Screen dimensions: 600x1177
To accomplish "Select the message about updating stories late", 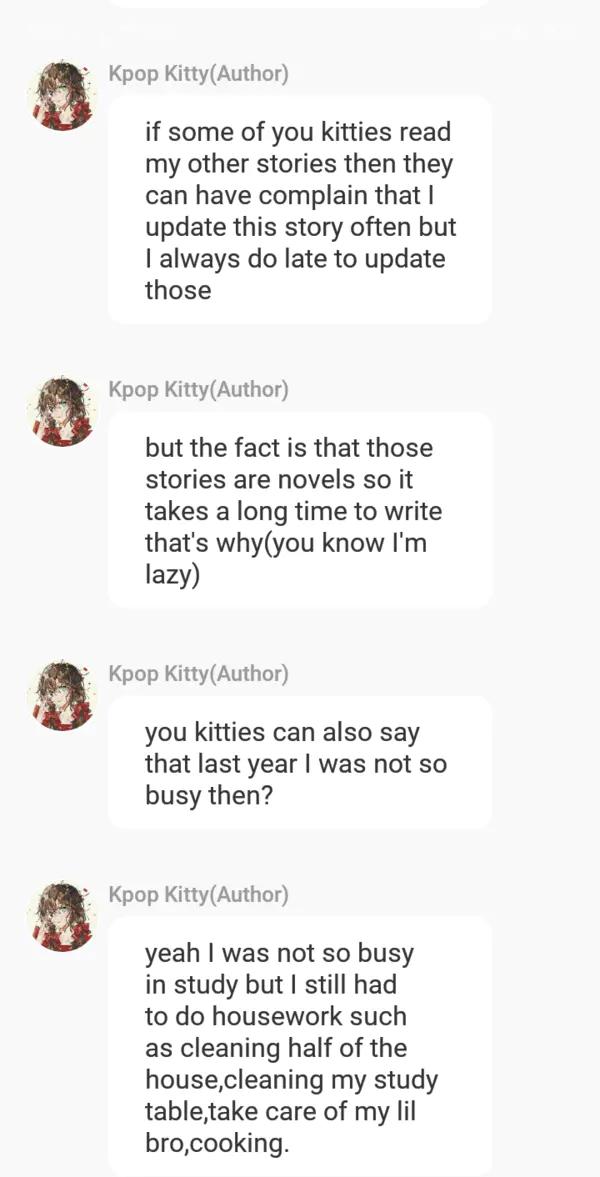I will [x=300, y=210].
